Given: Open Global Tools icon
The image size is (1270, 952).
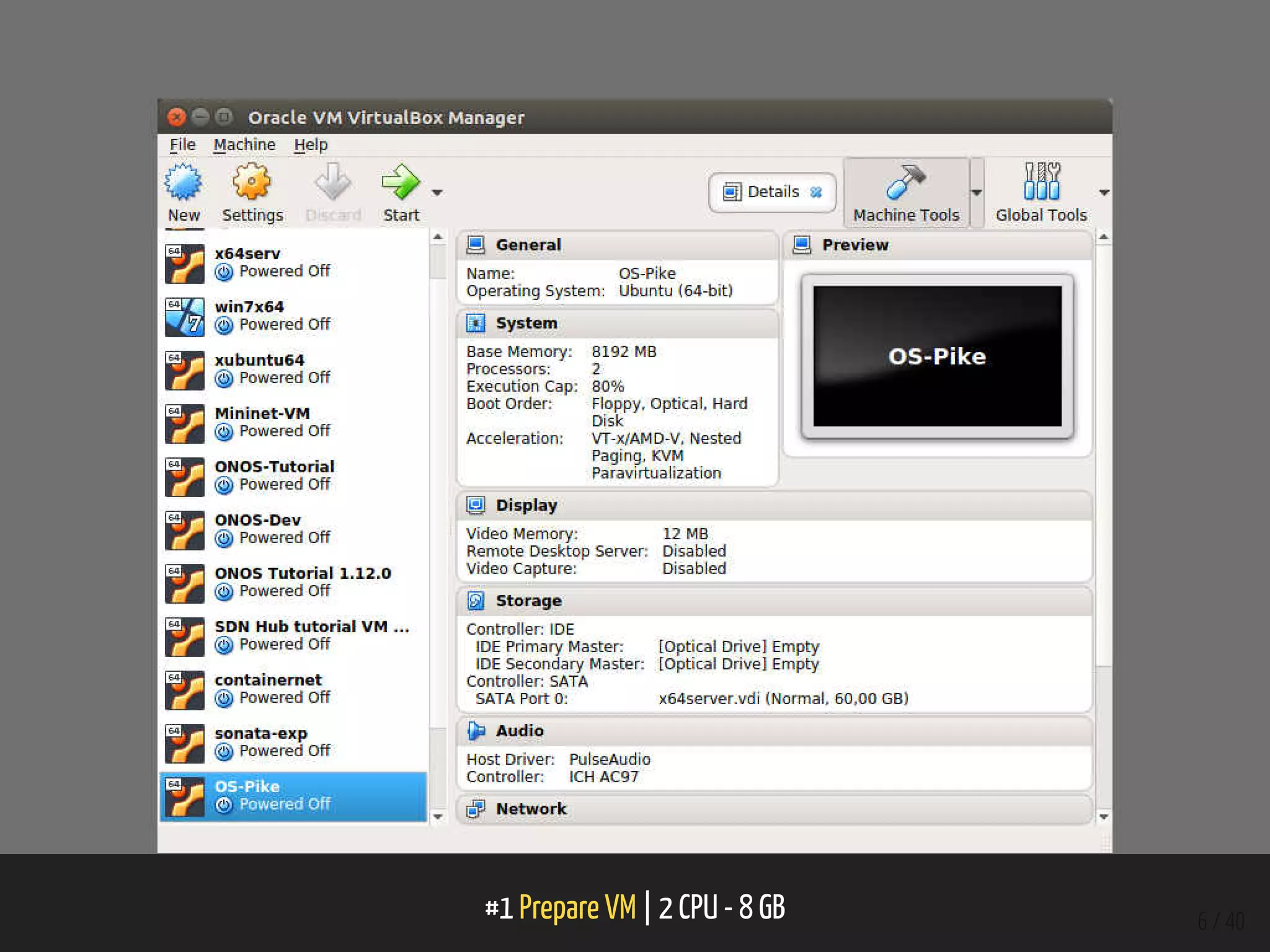Looking at the screenshot, I should tap(1042, 182).
